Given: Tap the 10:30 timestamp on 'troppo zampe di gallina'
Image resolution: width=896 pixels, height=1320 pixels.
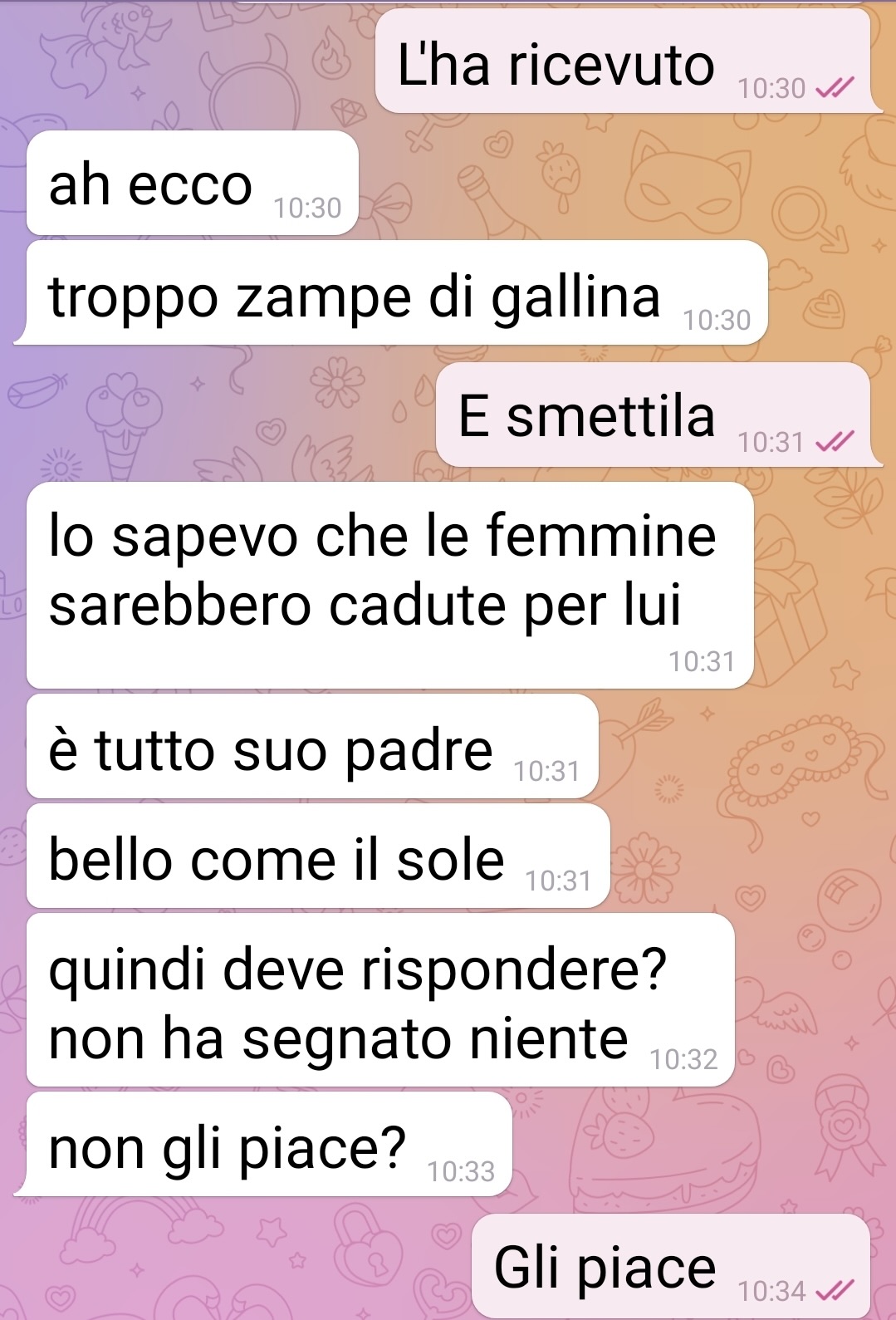Looking at the screenshot, I should (x=717, y=320).
